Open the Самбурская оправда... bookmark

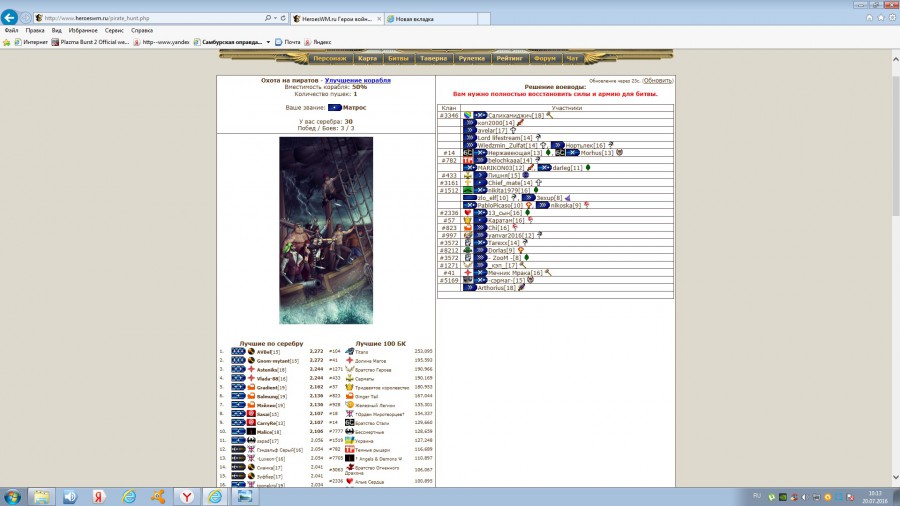tap(228, 42)
